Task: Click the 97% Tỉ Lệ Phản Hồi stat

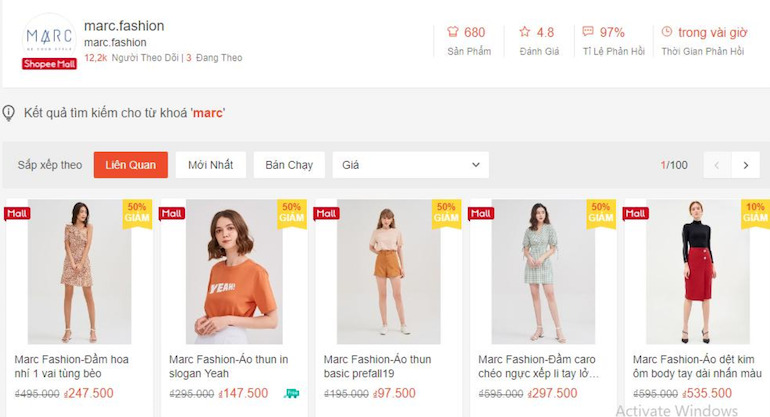Action: click(613, 41)
